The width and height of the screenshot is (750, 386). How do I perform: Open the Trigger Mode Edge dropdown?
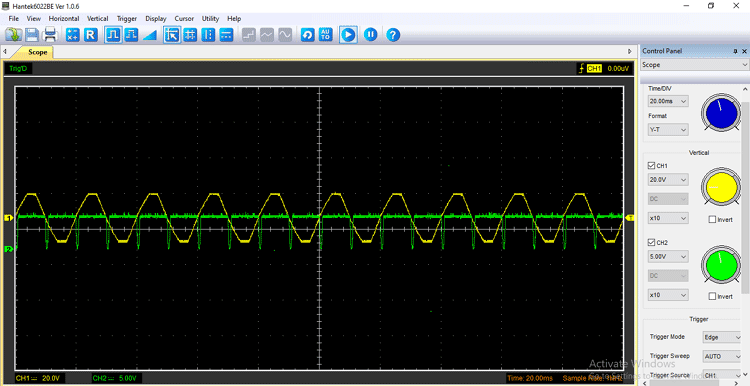722,337
